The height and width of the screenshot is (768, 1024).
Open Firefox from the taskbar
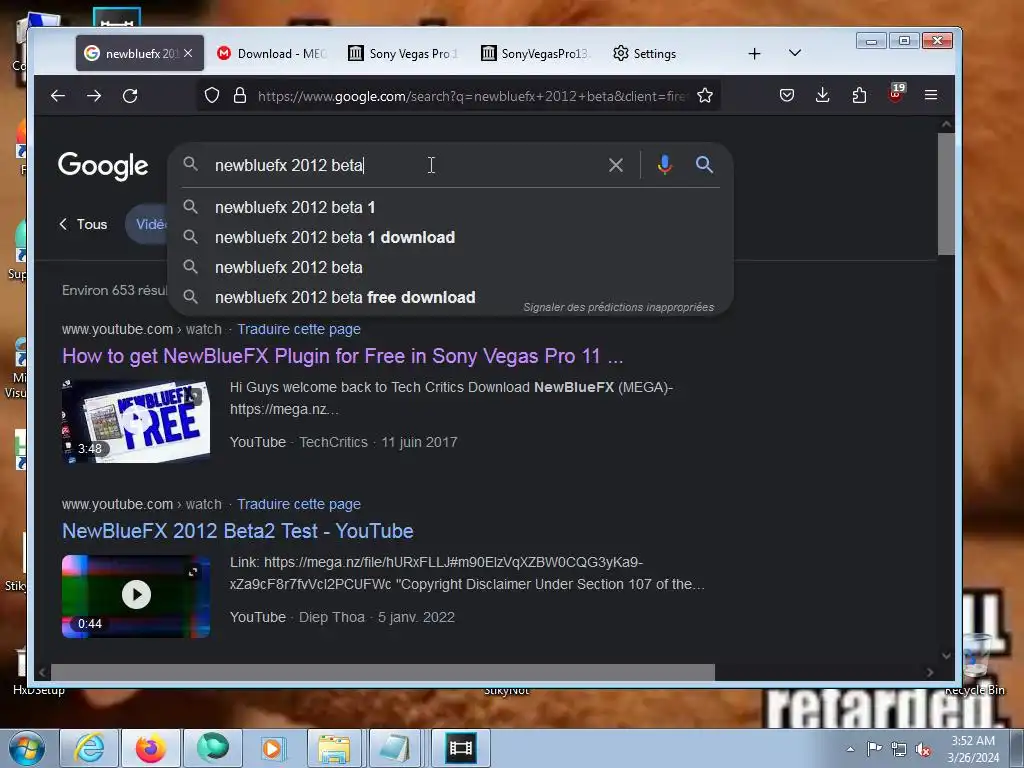coord(151,748)
